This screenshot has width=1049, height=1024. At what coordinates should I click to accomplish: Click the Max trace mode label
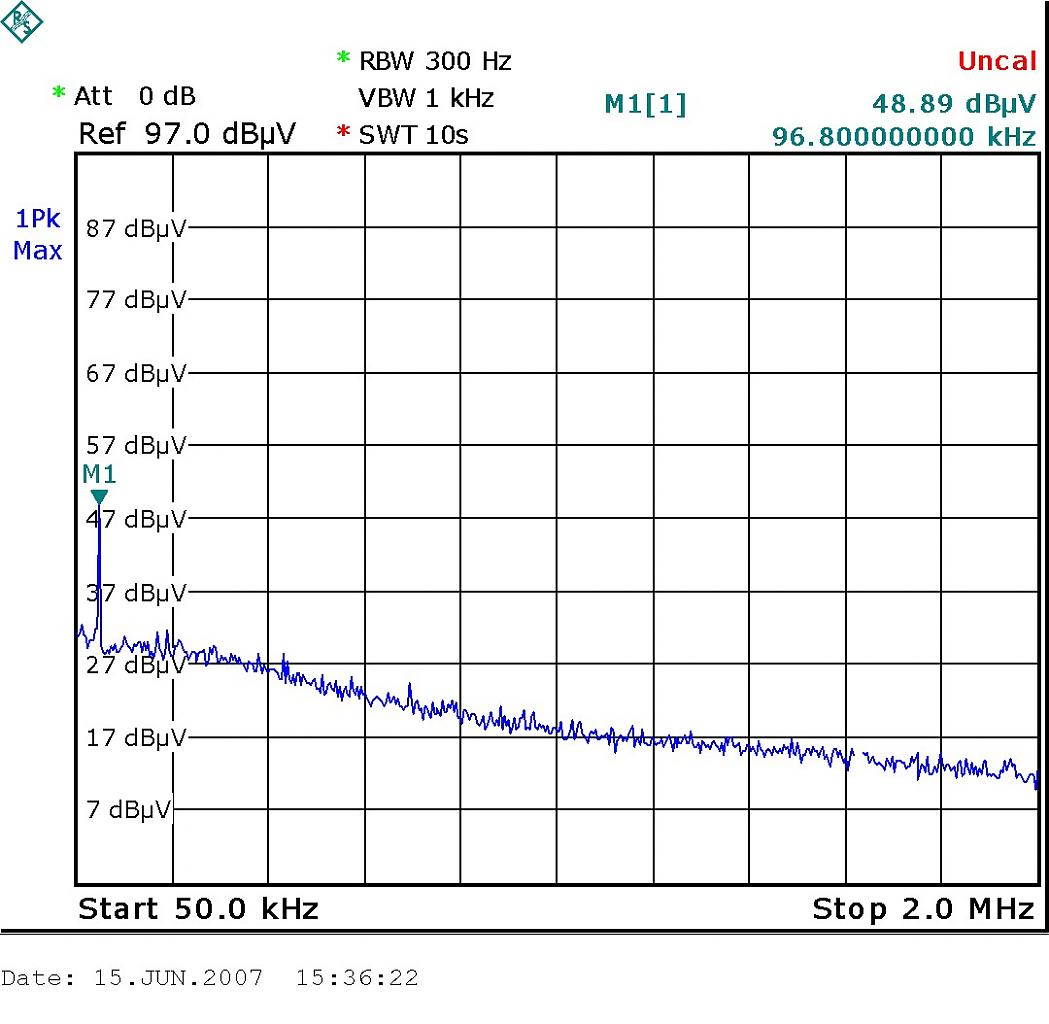click(x=37, y=251)
